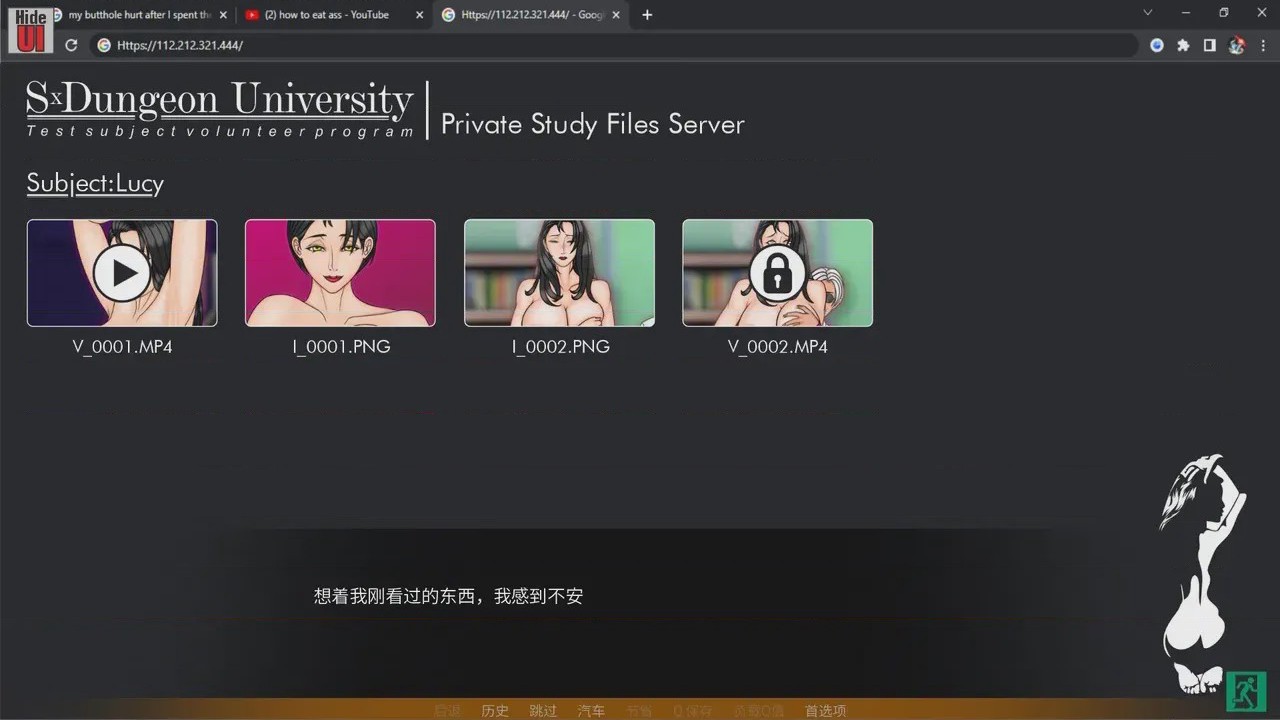Click the I_0001.PNG file name
1280x720 pixels.
click(x=341, y=347)
